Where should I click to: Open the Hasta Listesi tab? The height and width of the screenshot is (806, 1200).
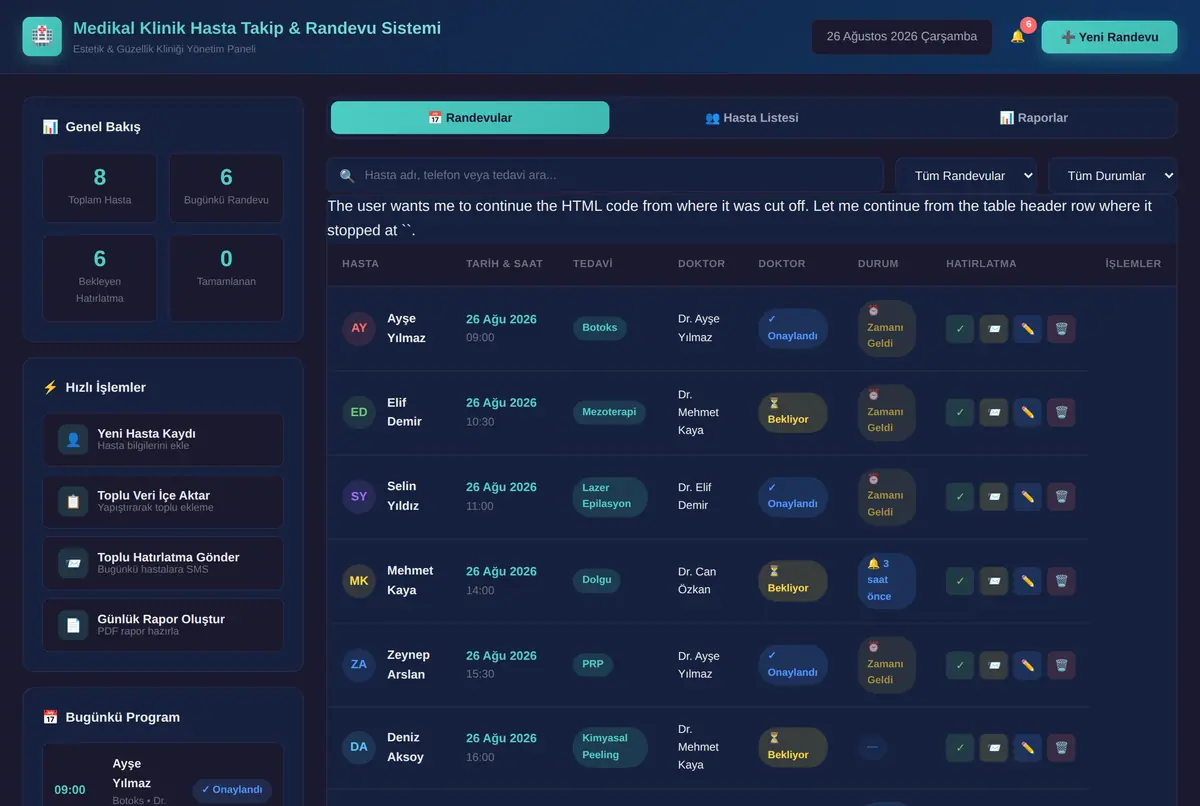point(752,118)
